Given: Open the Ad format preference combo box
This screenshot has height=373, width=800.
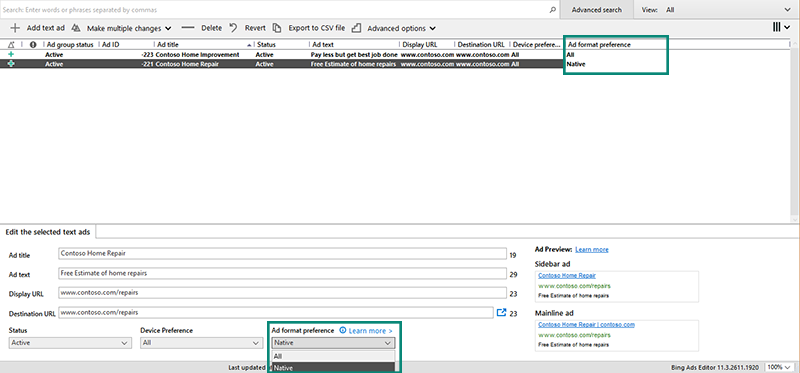Looking at the screenshot, I should (x=333, y=343).
